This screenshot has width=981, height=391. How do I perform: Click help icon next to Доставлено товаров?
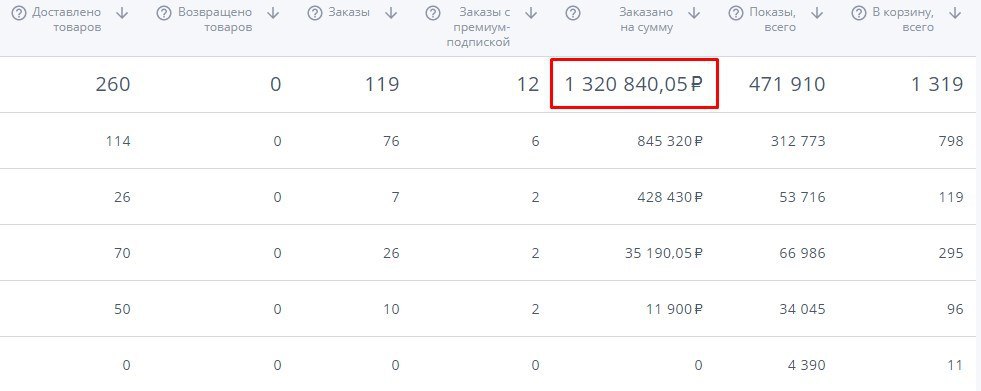coord(19,13)
